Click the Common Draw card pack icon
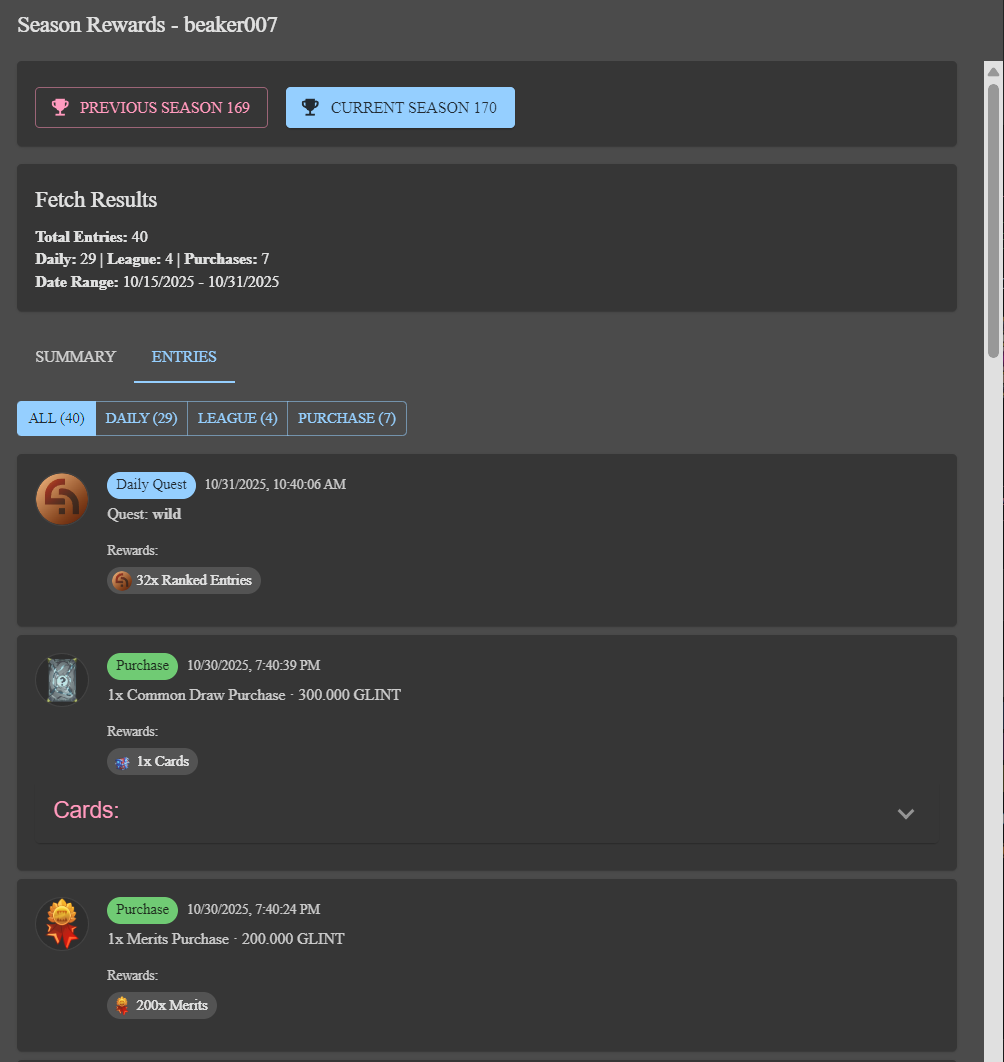Screen dimensions: 1004x1062 [62, 680]
